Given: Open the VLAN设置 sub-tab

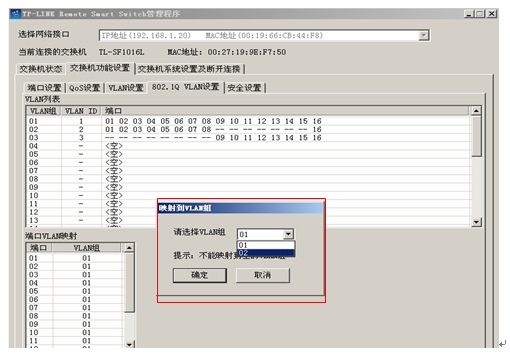Looking at the screenshot, I should [x=126, y=88].
